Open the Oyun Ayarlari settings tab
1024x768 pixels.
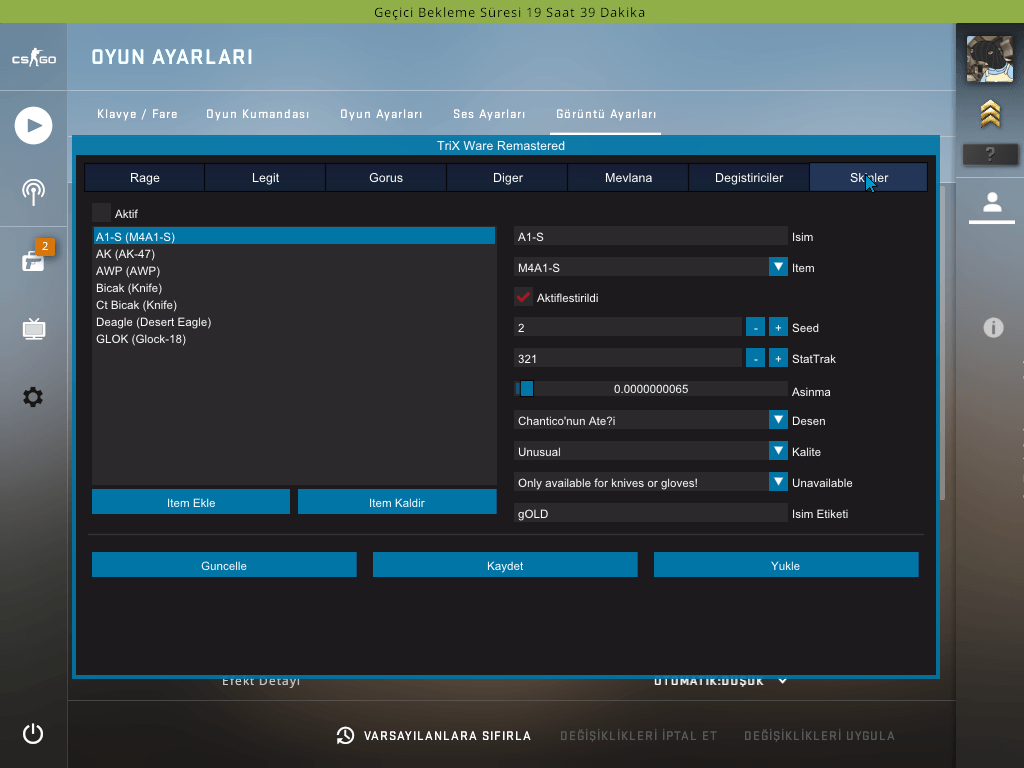click(x=381, y=114)
